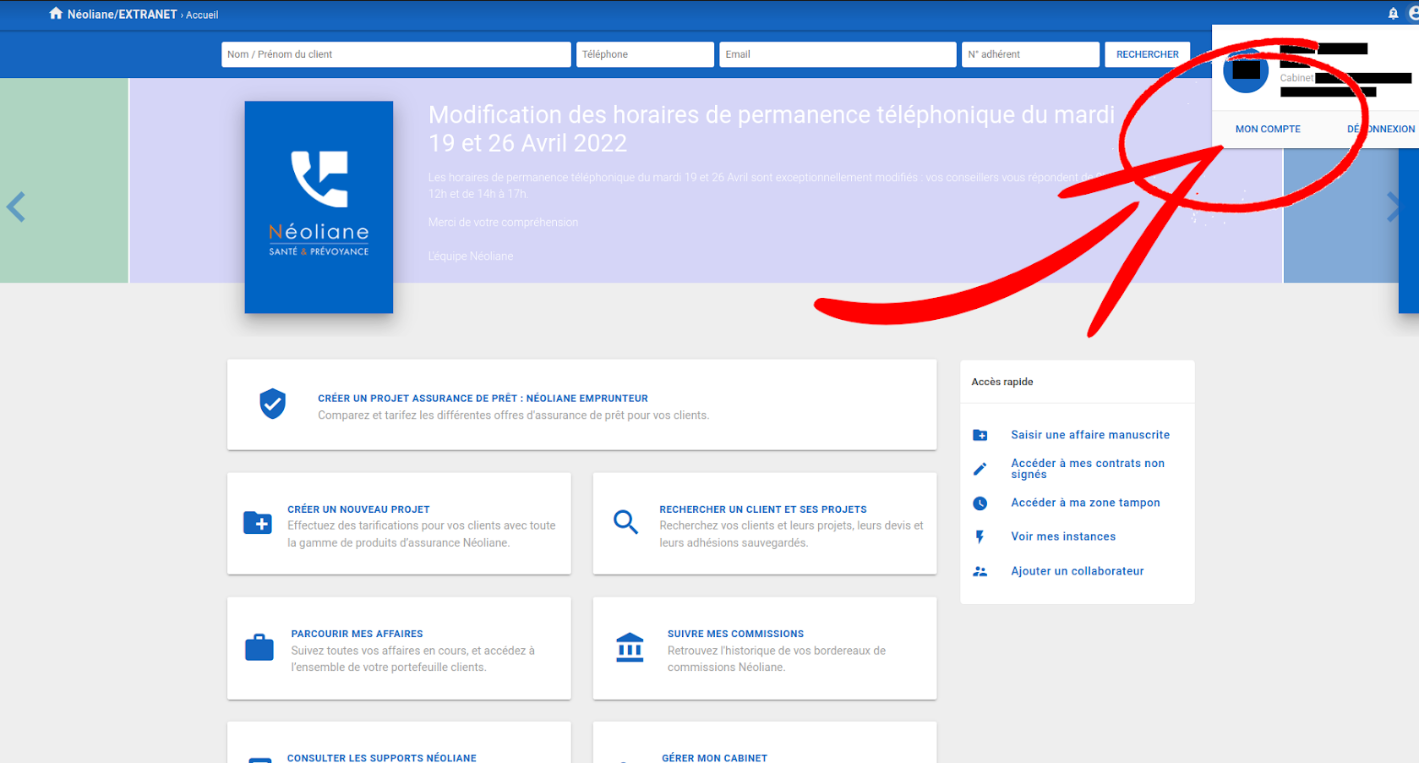Click the folder-plus icon for new project
This screenshot has height=763, width=1419.
point(257,523)
